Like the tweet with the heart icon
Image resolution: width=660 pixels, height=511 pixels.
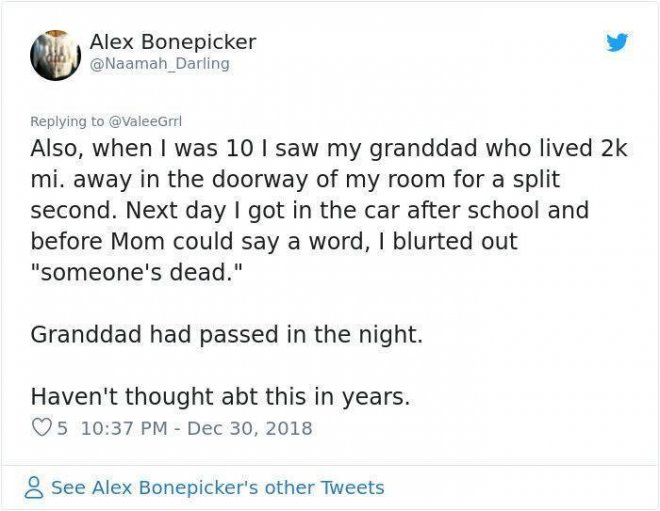point(41,428)
